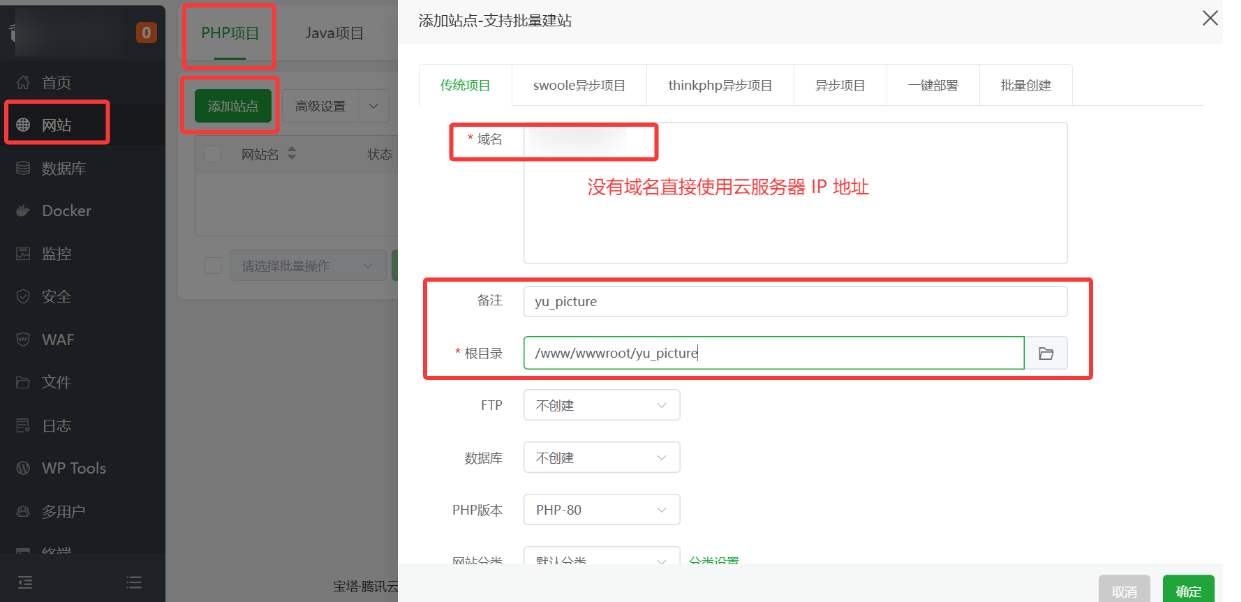The height and width of the screenshot is (602, 1241).
Task: Click the green 确定 button
Action: click(1189, 590)
